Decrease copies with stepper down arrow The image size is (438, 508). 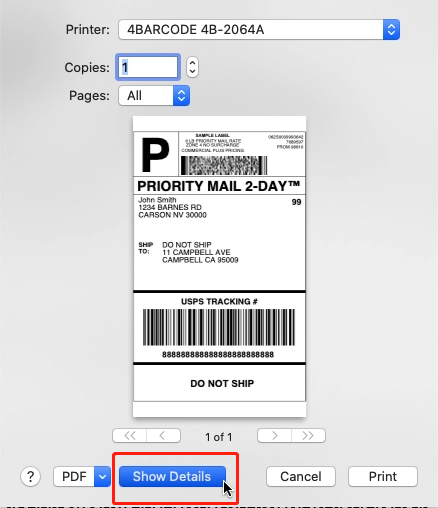pyautogui.click(x=192, y=72)
